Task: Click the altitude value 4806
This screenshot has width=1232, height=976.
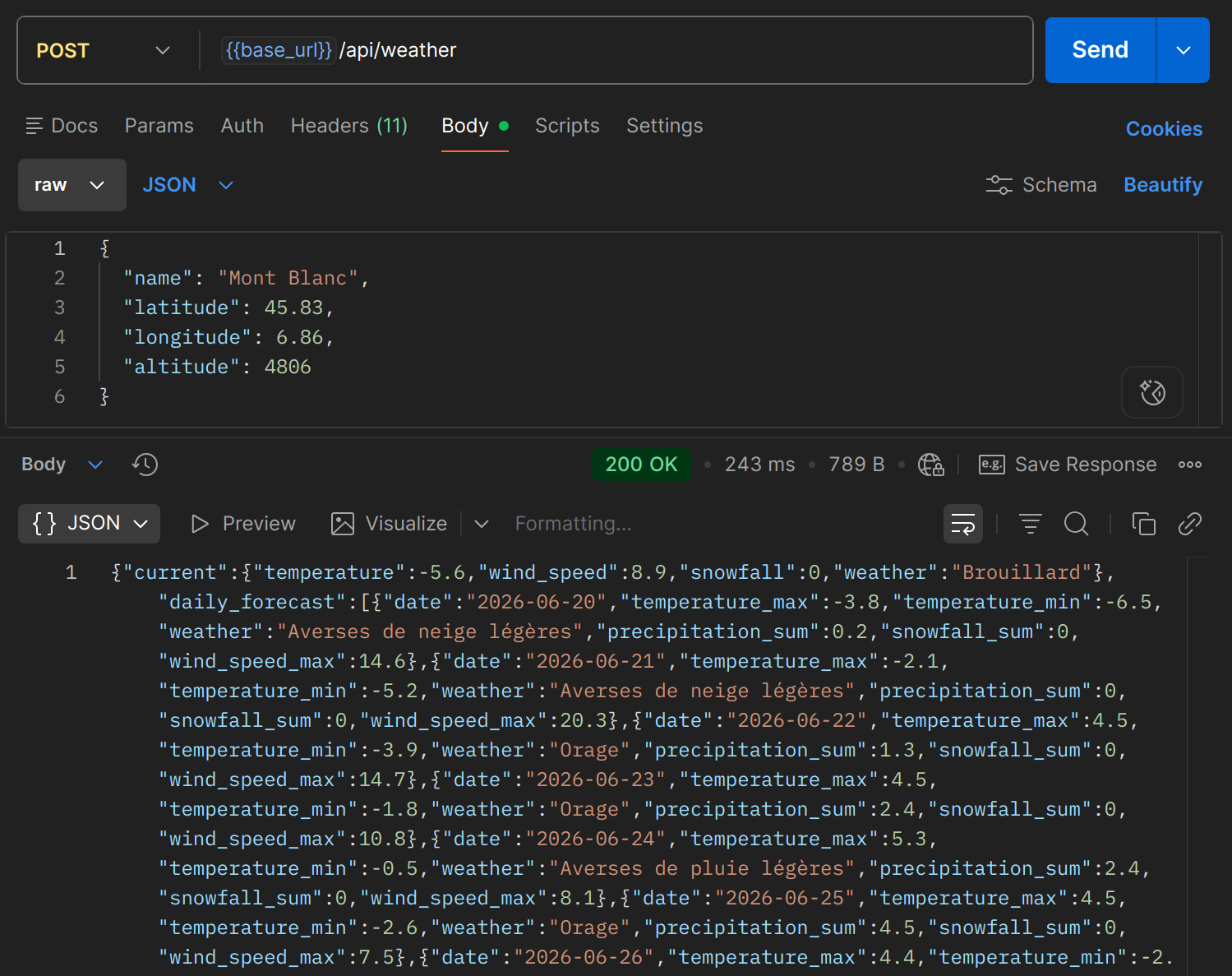Action: (x=288, y=367)
